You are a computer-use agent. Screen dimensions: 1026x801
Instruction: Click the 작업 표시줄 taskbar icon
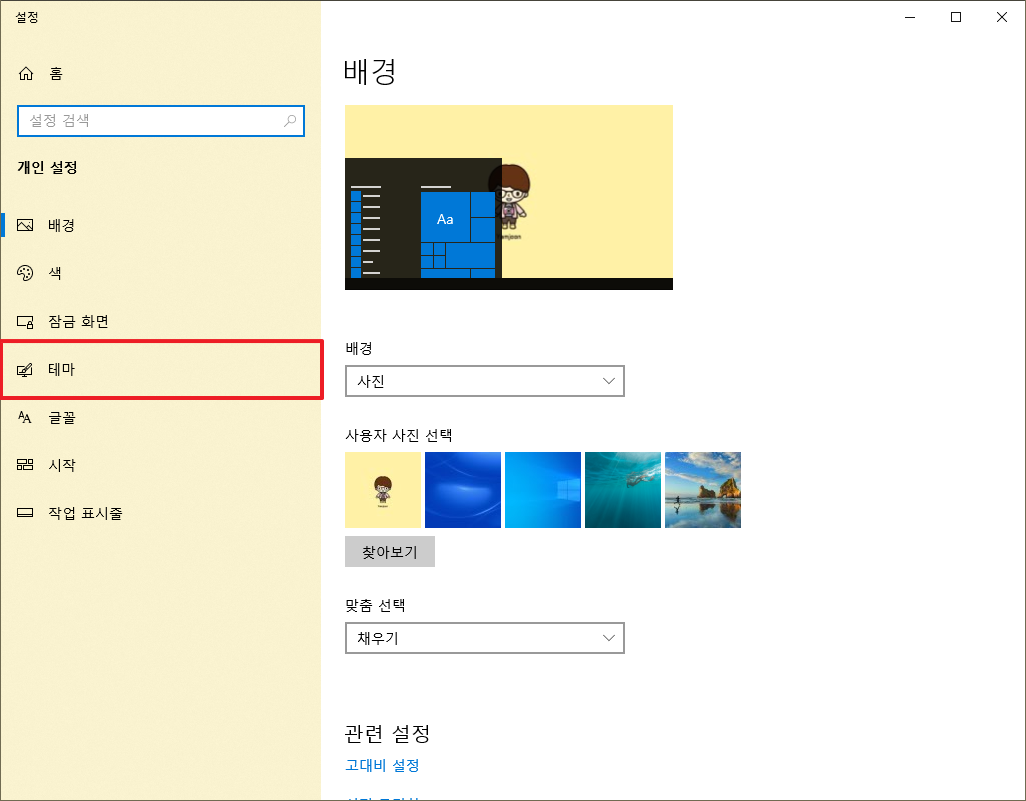coord(25,513)
